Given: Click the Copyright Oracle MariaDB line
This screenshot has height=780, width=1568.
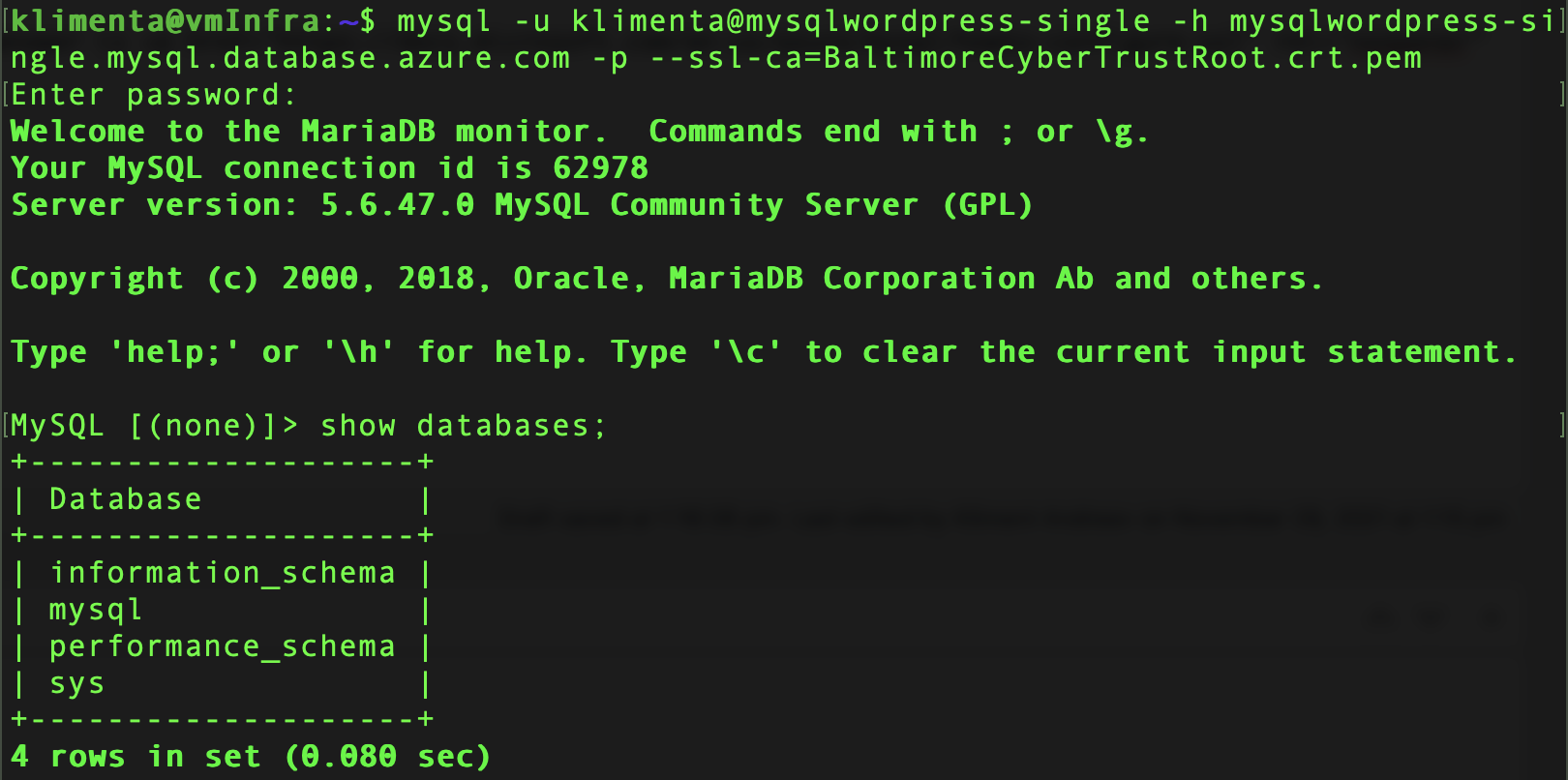Looking at the screenshot, I should click(666, 279).
